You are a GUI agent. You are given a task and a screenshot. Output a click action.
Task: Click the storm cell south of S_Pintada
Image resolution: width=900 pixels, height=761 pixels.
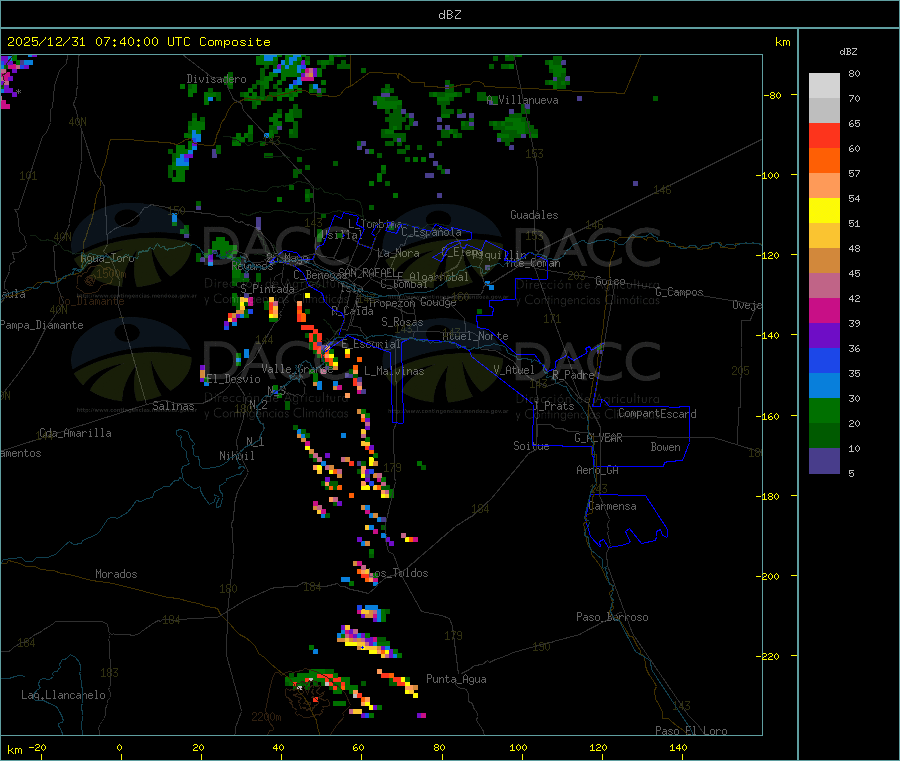[273, 308]
